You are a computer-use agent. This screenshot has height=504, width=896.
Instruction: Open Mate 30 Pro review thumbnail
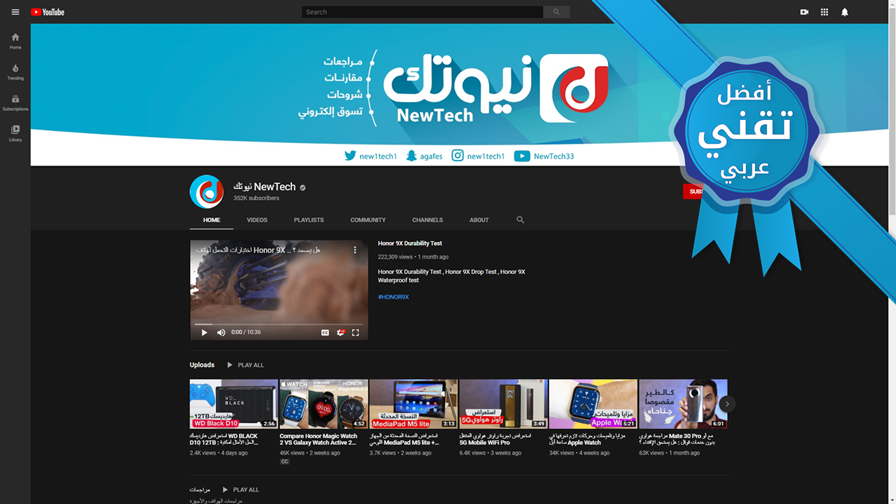(x=683, y=404)
